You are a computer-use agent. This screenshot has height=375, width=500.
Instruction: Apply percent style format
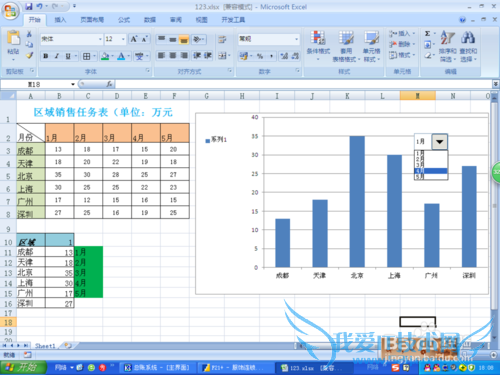click(260, 56)
